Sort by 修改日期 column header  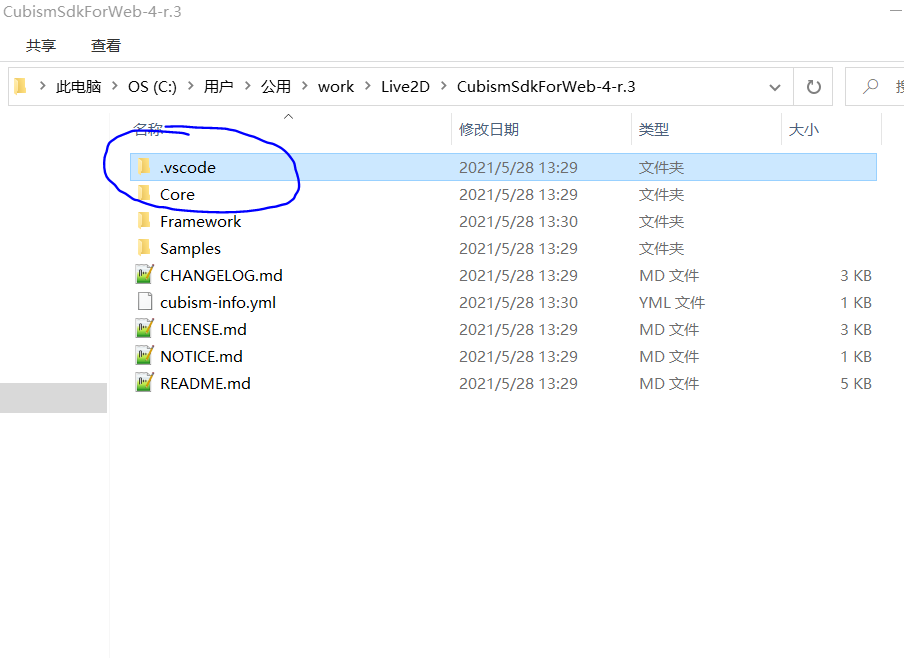click(489, 130)
